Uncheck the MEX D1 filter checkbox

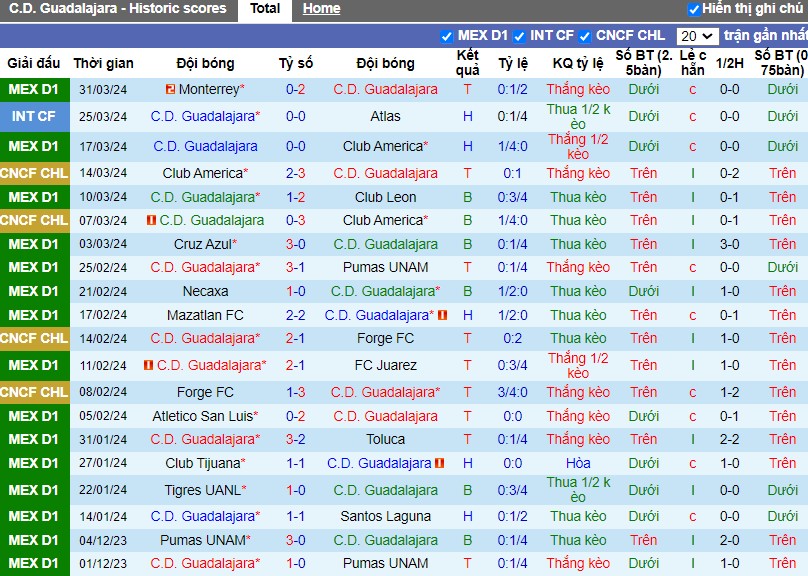[x=446, y=37]
